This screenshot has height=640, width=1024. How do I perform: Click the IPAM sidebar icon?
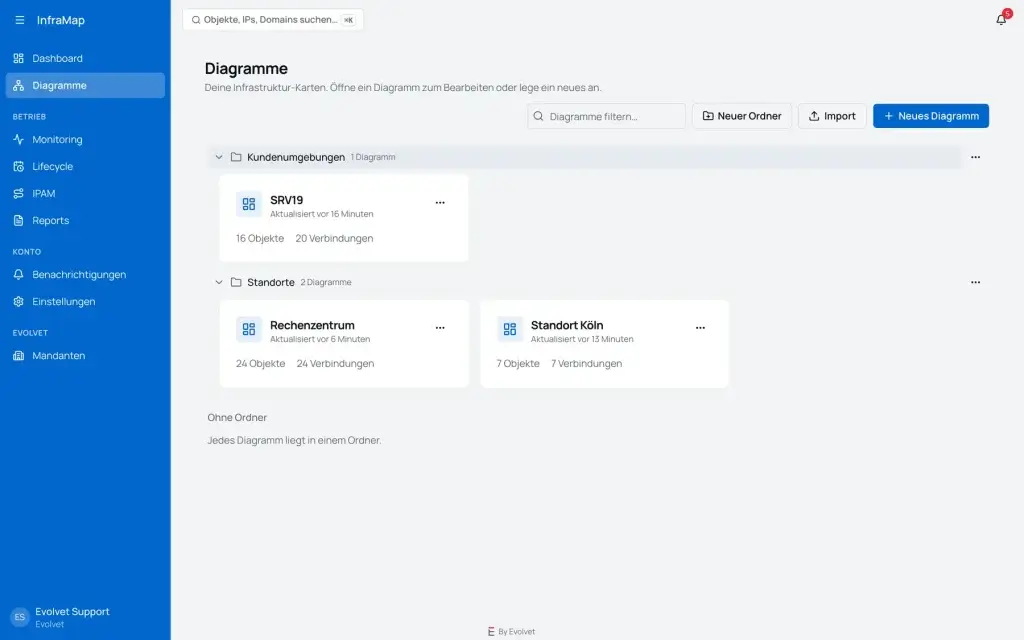pyautogui.click(x=18, y=193)
